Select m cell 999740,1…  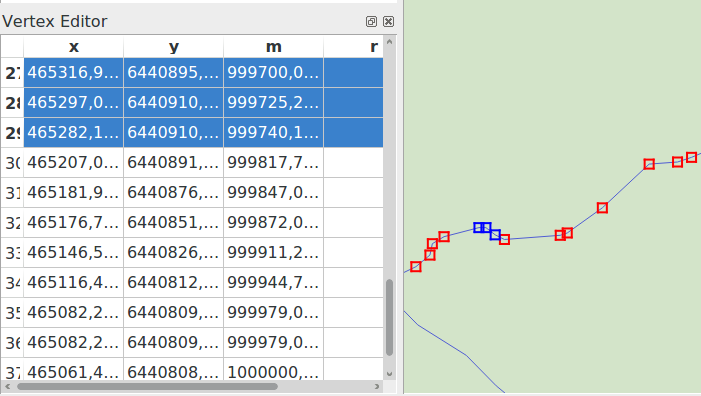[x=273, y=132]
